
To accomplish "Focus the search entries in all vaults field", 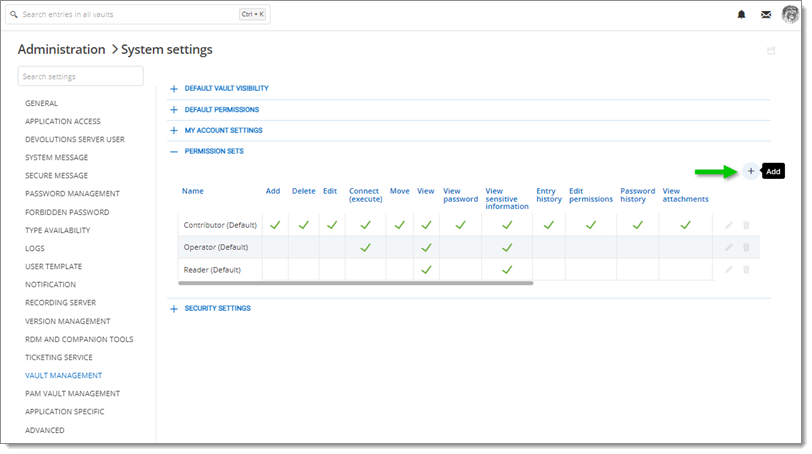I will (138, 14).
